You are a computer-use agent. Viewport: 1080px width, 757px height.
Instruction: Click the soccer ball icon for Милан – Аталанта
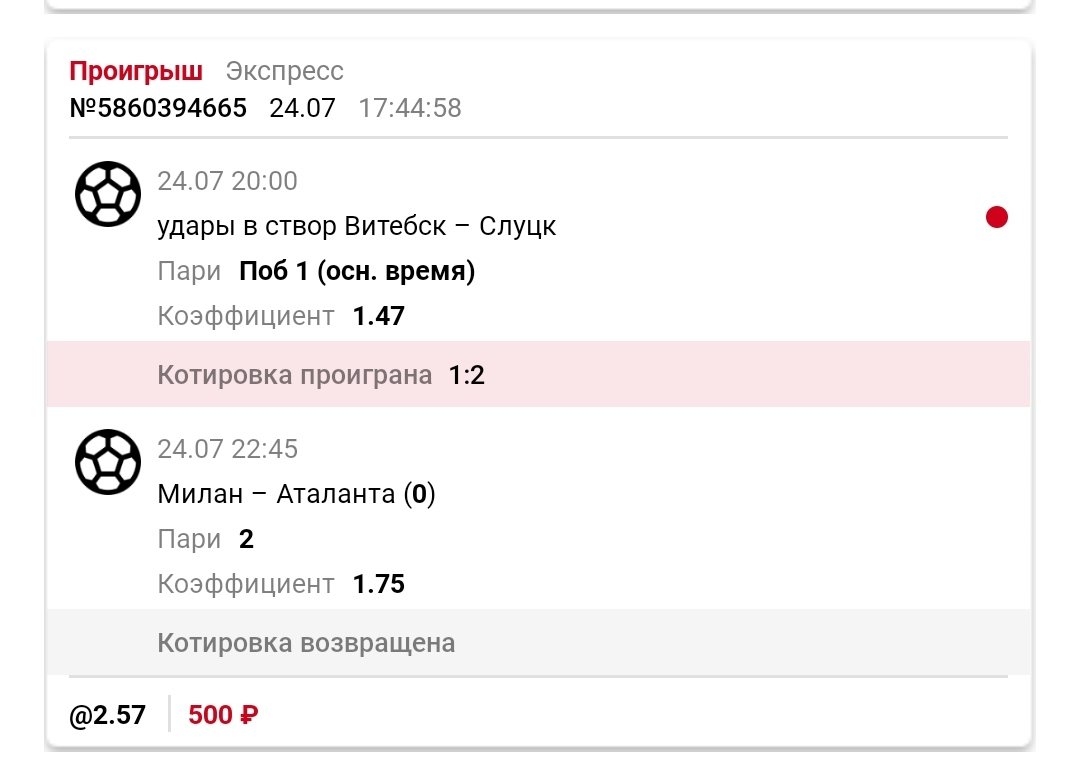pos(108,461)
